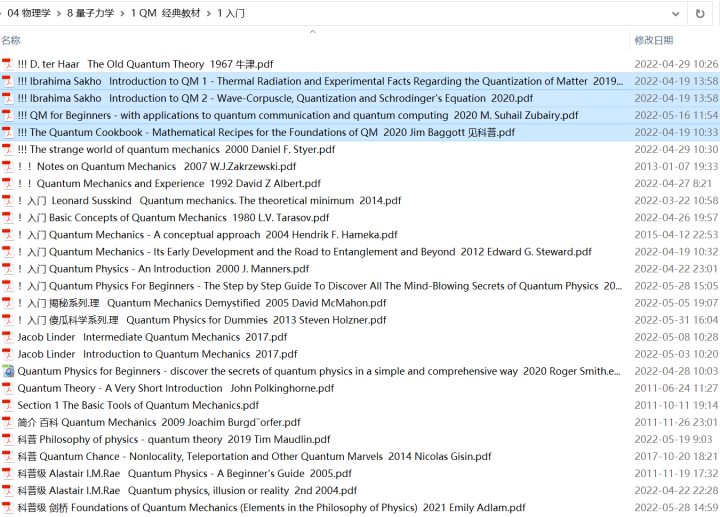Select 'Jacob Linder Intermediate Quantum Mechanics 2017.pdf'
This screenshot has height=517, width=720.
coord(152,337)
